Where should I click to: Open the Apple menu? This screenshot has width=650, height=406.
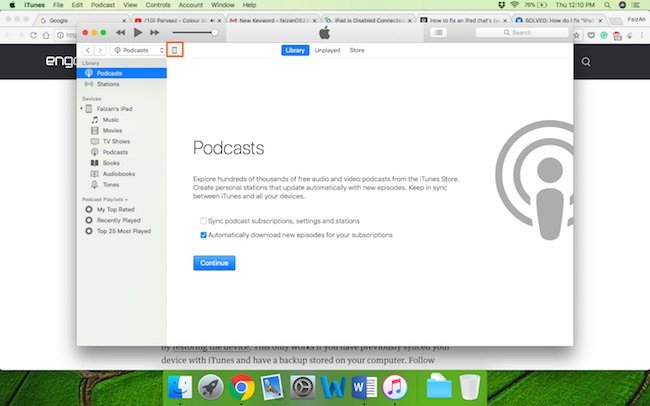coord(12,5)
